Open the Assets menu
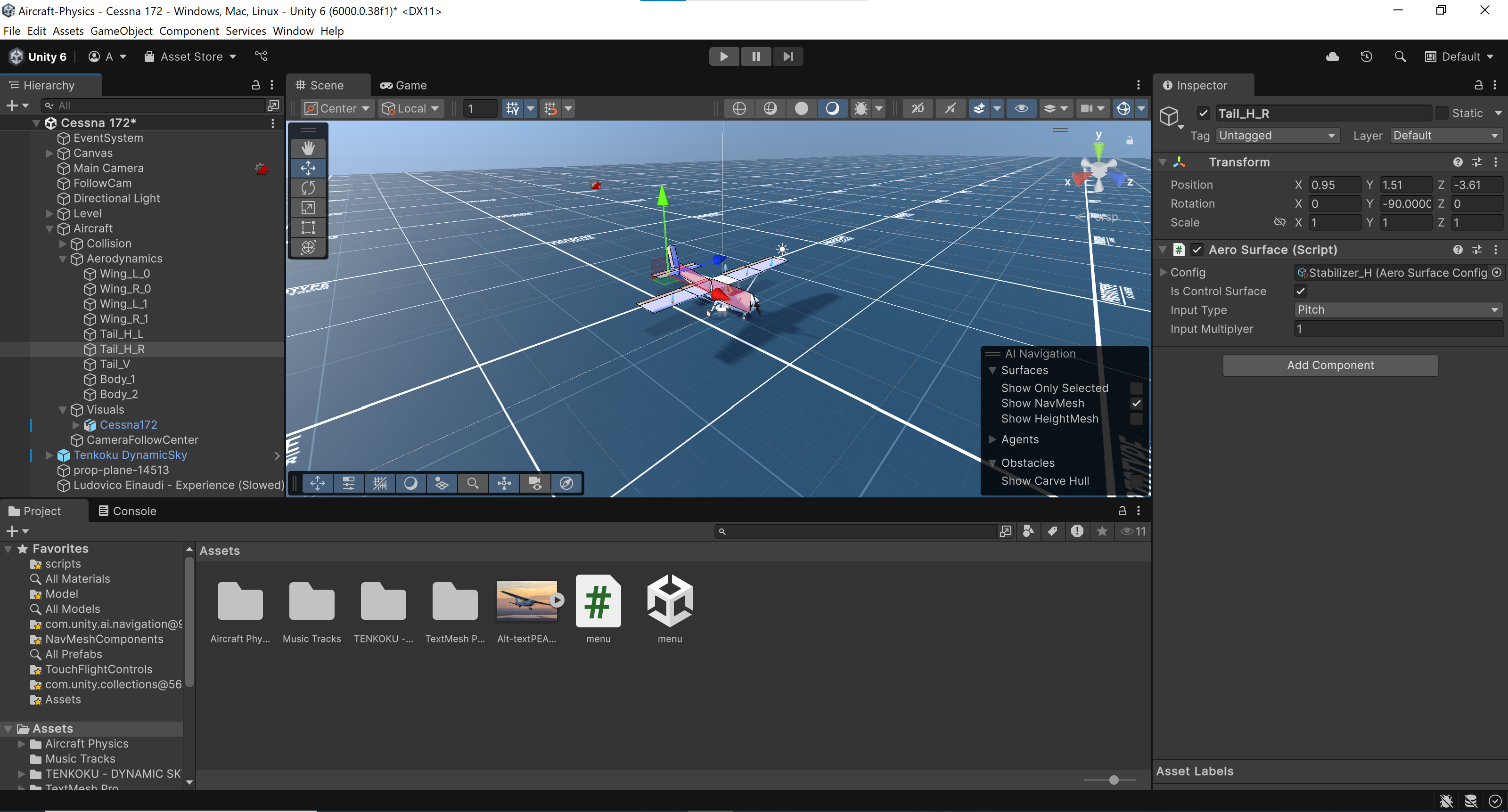 tap(68, 31)
